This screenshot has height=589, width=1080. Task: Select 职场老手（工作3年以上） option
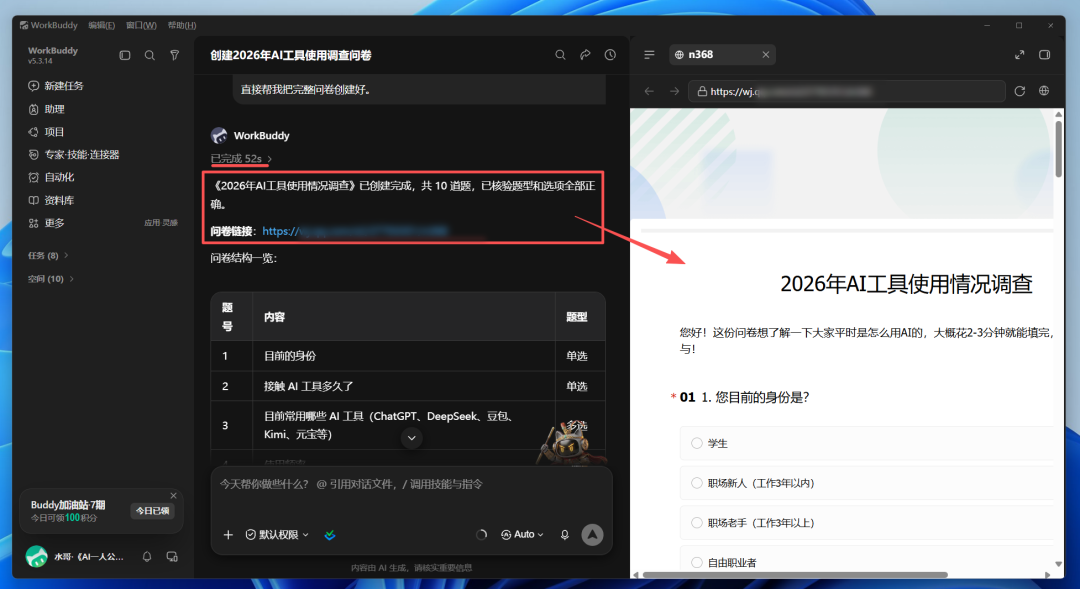[697, 523]
